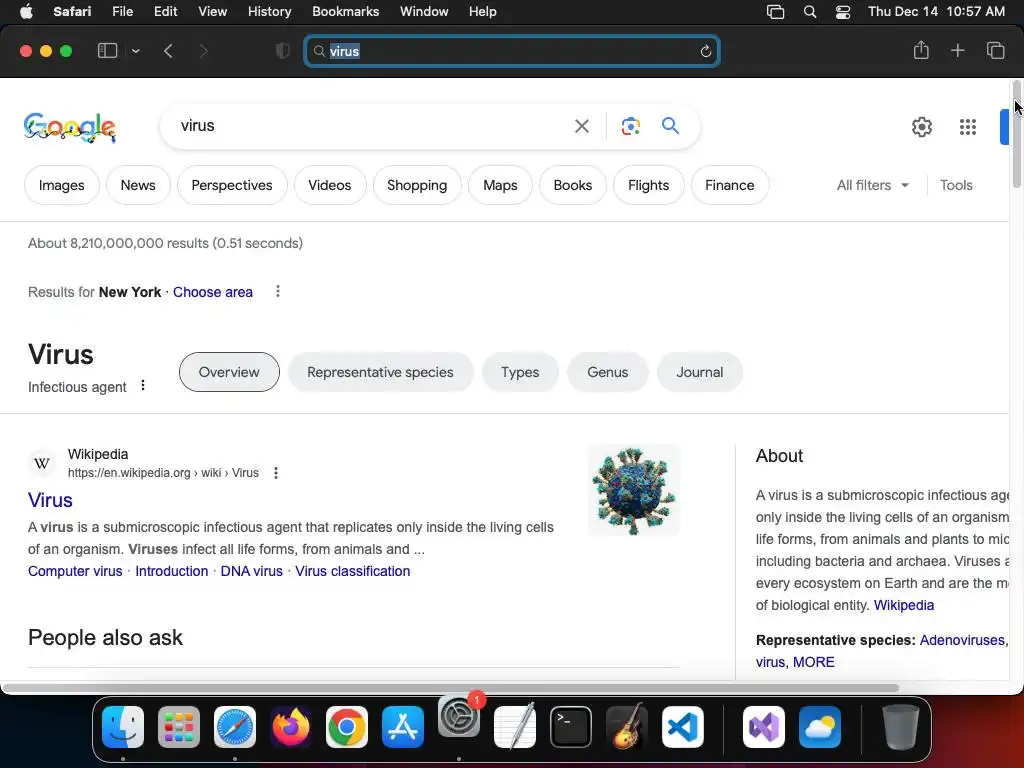Submit search with magnifier icon

coord(671,125)
